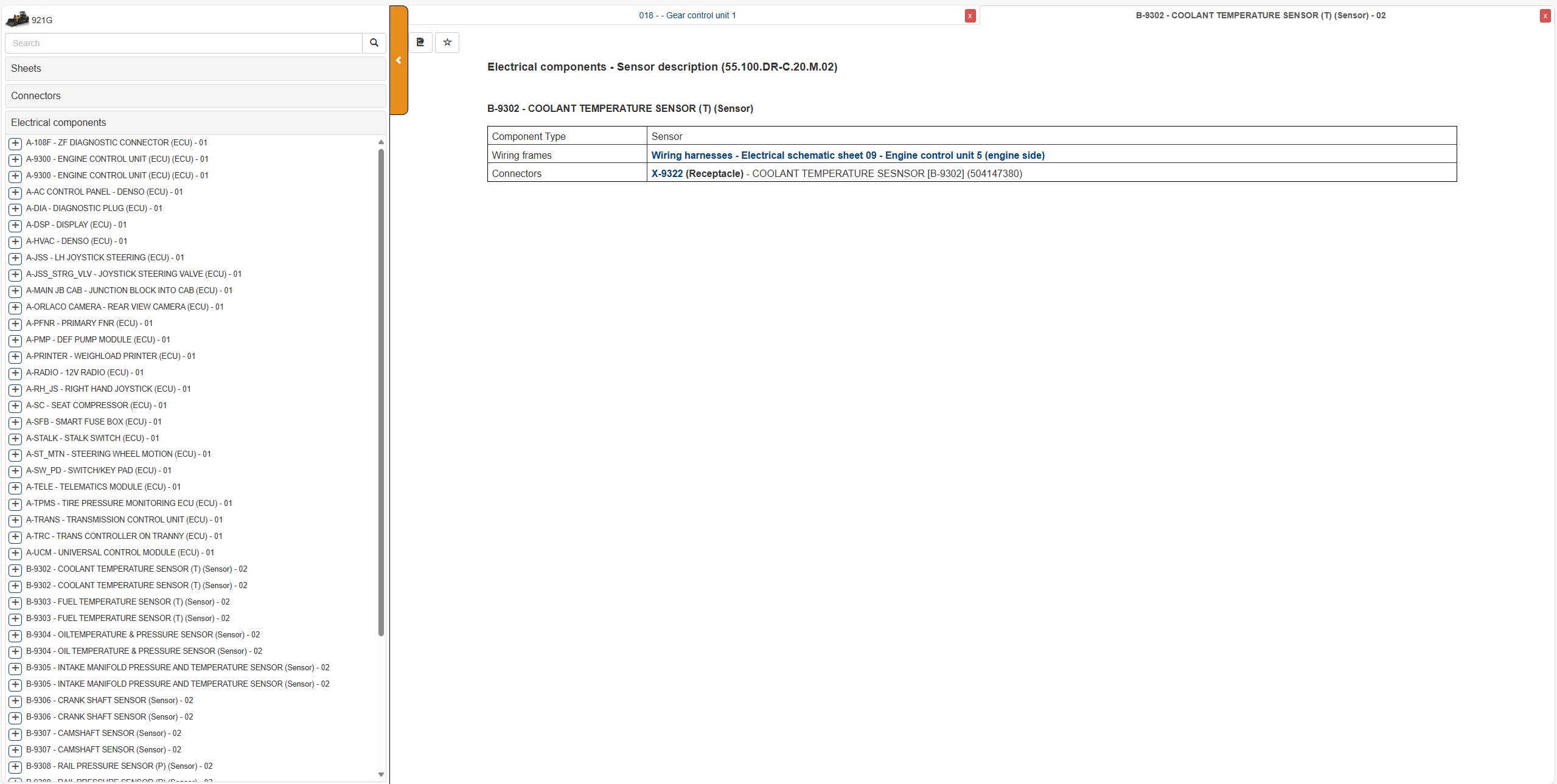This screenshot has width=1557, height=784.
Task: Click the search magnifier button
Action: (374, 43)
